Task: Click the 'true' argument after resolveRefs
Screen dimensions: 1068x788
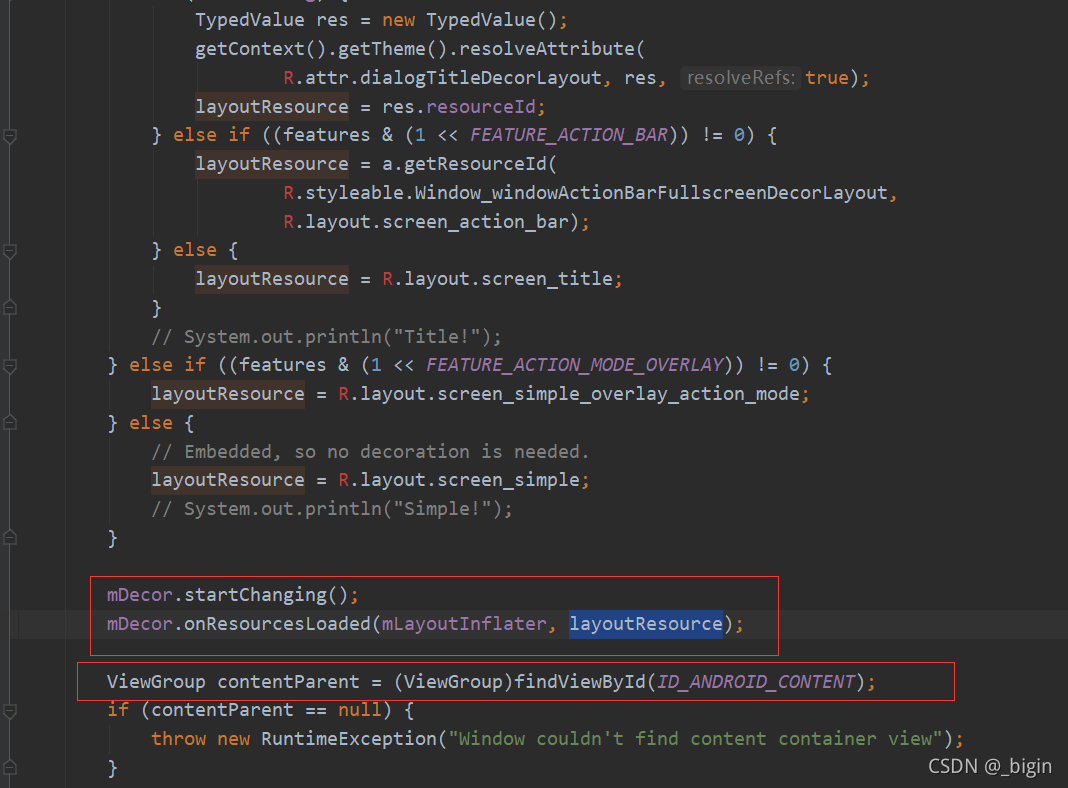Action: pos(827,78)
